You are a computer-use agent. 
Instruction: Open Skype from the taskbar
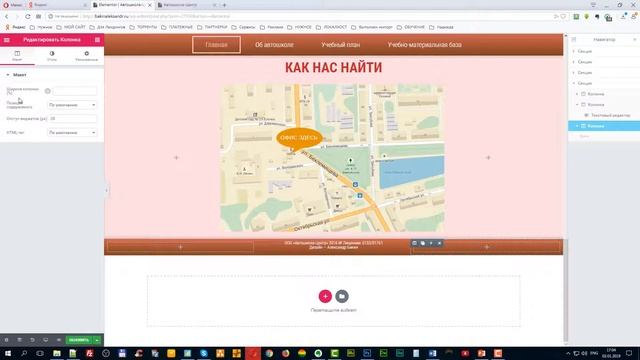(204, 353)
